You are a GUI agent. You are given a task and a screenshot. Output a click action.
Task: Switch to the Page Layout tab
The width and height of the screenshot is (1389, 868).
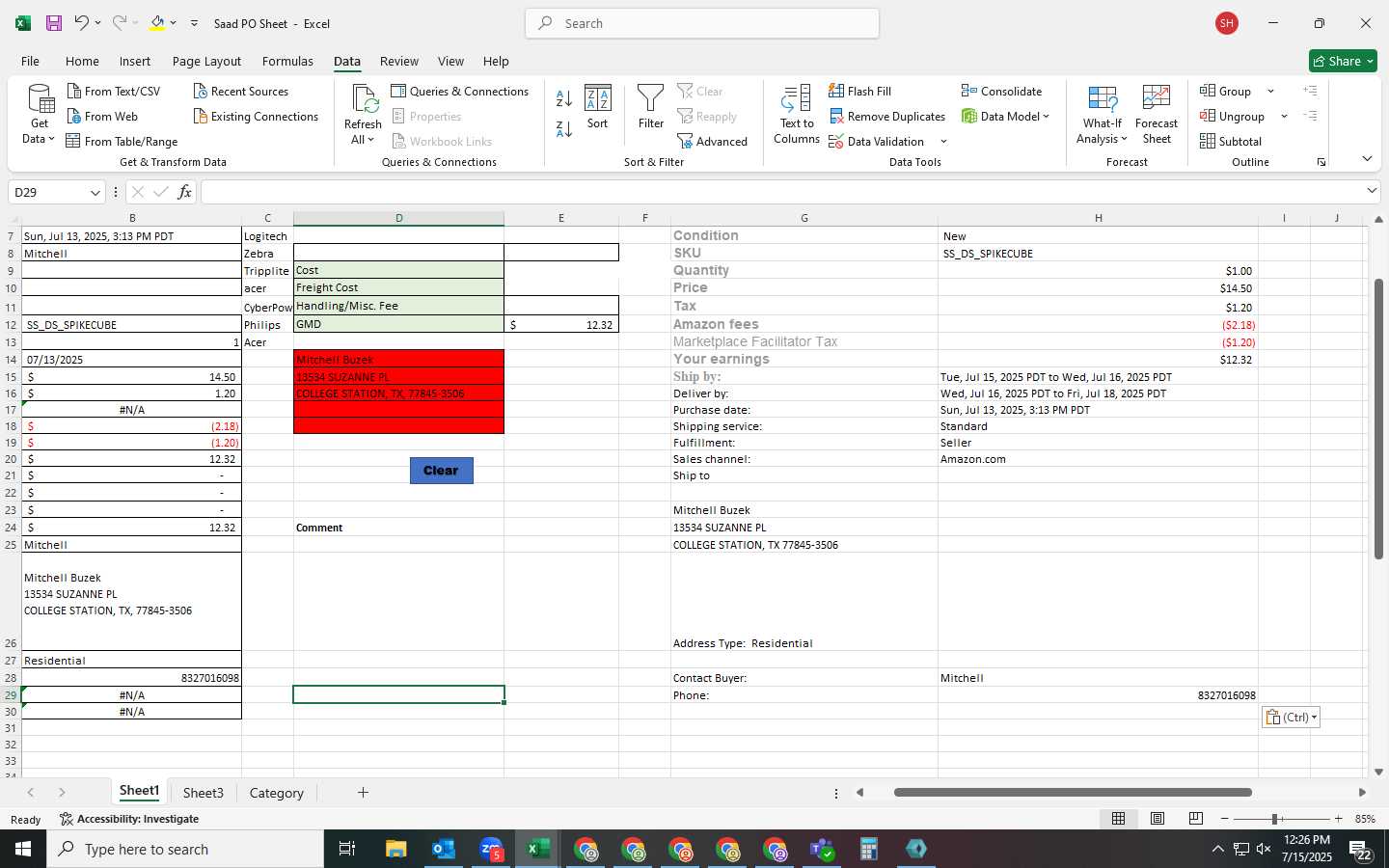click(206, 61)
